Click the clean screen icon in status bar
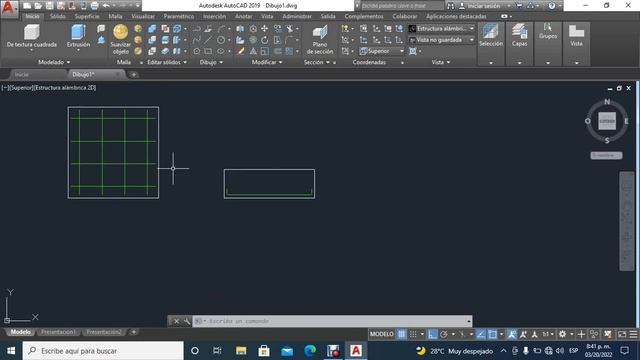The width and height of the screenshot is (640, 360). click(622, 334)
